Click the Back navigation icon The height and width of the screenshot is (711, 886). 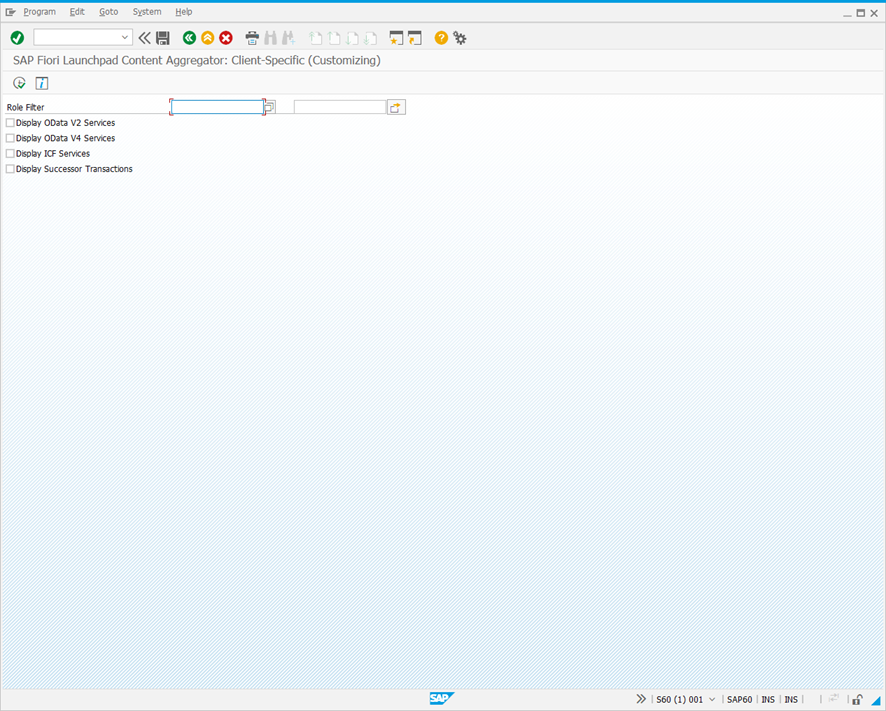(x=189, y=37)
